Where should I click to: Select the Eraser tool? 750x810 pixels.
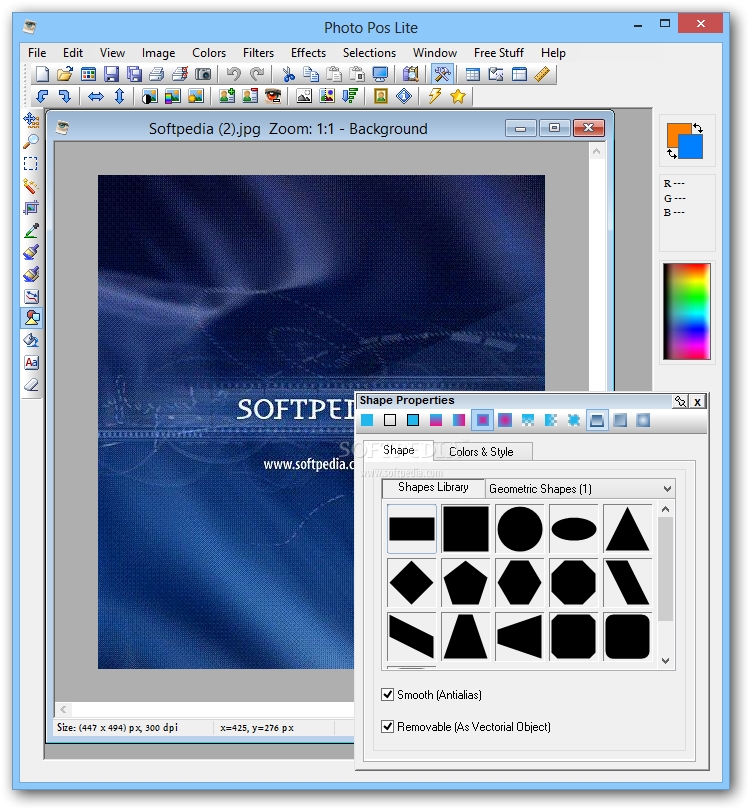[x=31, y=385]
